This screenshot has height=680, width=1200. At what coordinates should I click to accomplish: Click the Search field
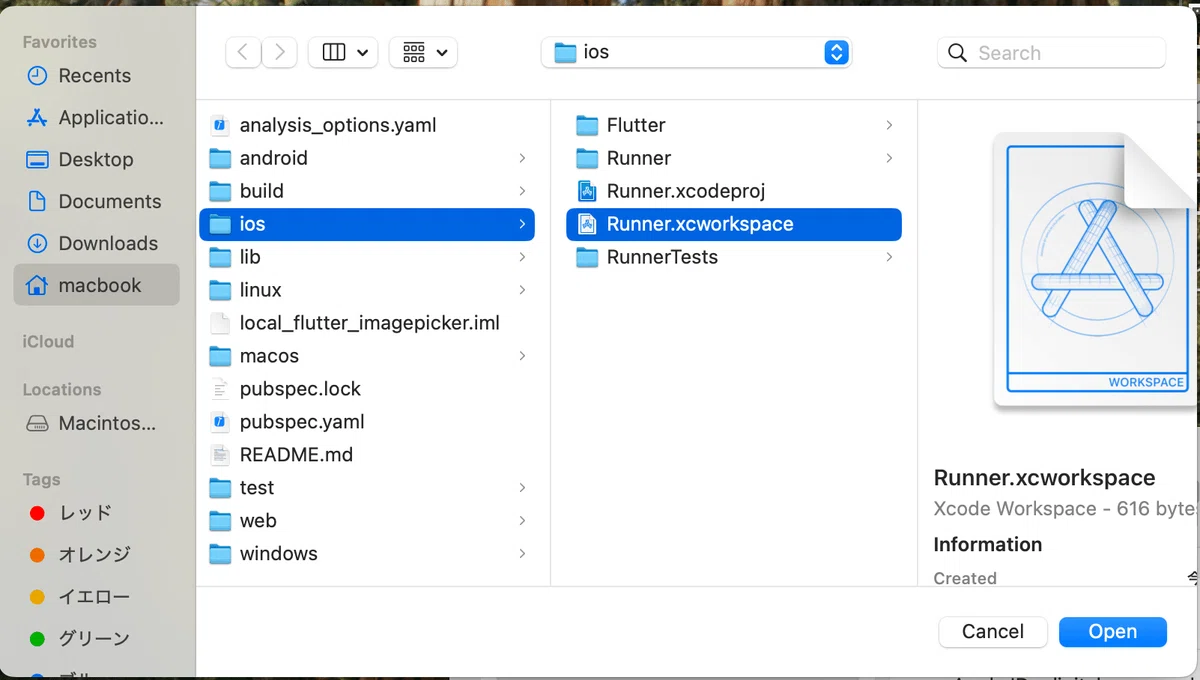point(1051,53)
